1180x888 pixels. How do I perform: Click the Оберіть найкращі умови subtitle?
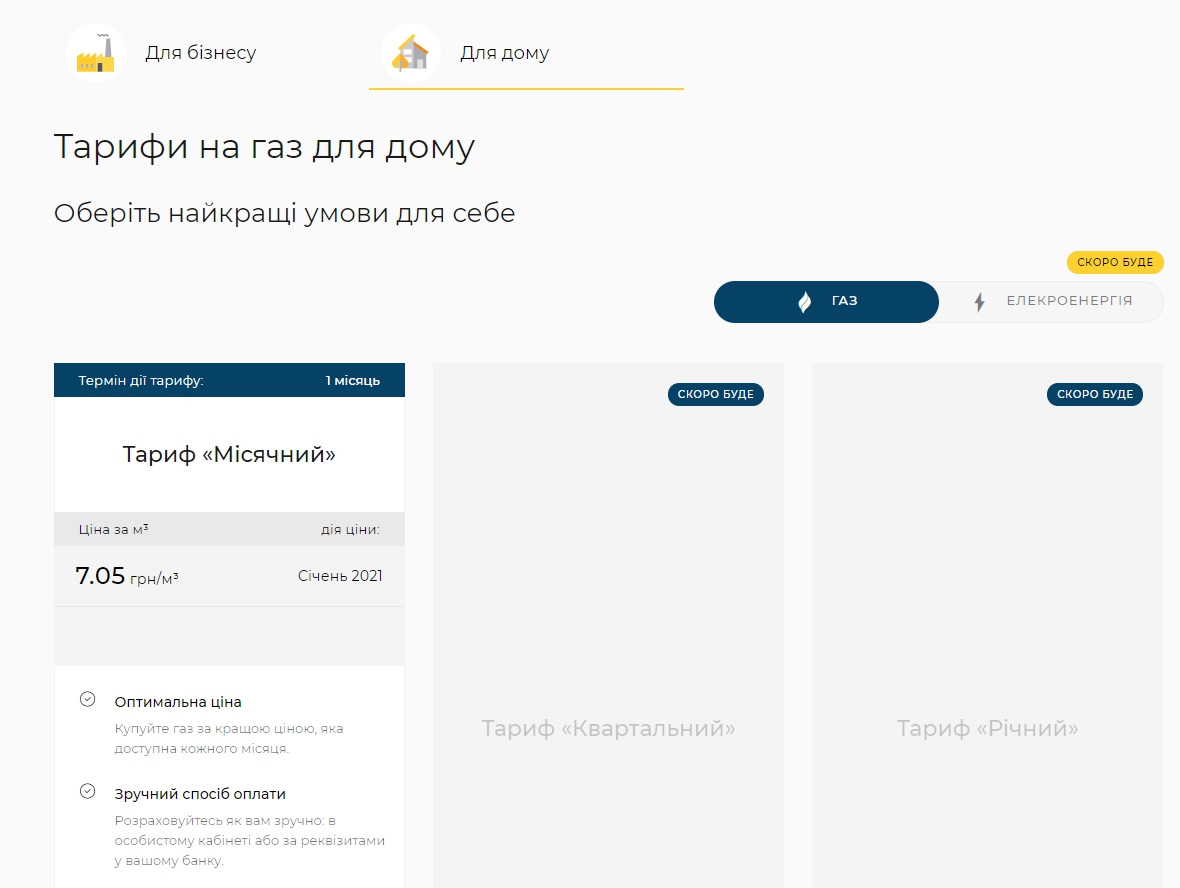click(x=284, y=213)
